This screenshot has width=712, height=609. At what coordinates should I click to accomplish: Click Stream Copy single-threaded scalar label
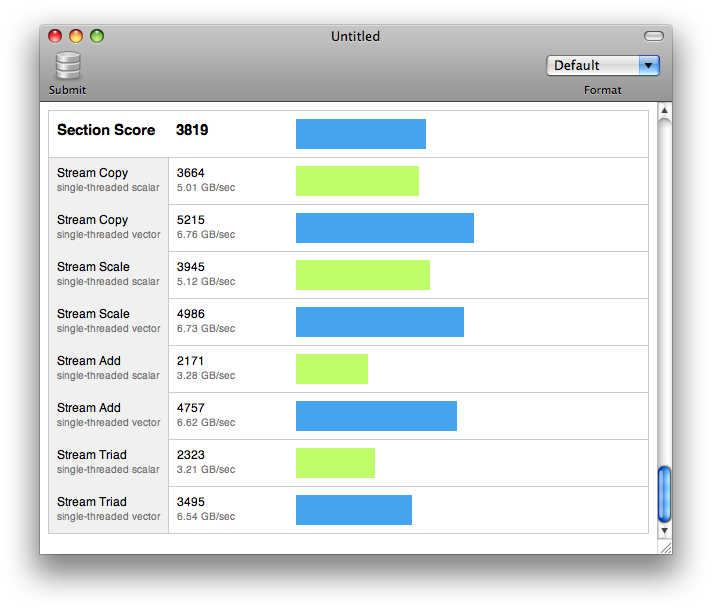coord(108,180)
